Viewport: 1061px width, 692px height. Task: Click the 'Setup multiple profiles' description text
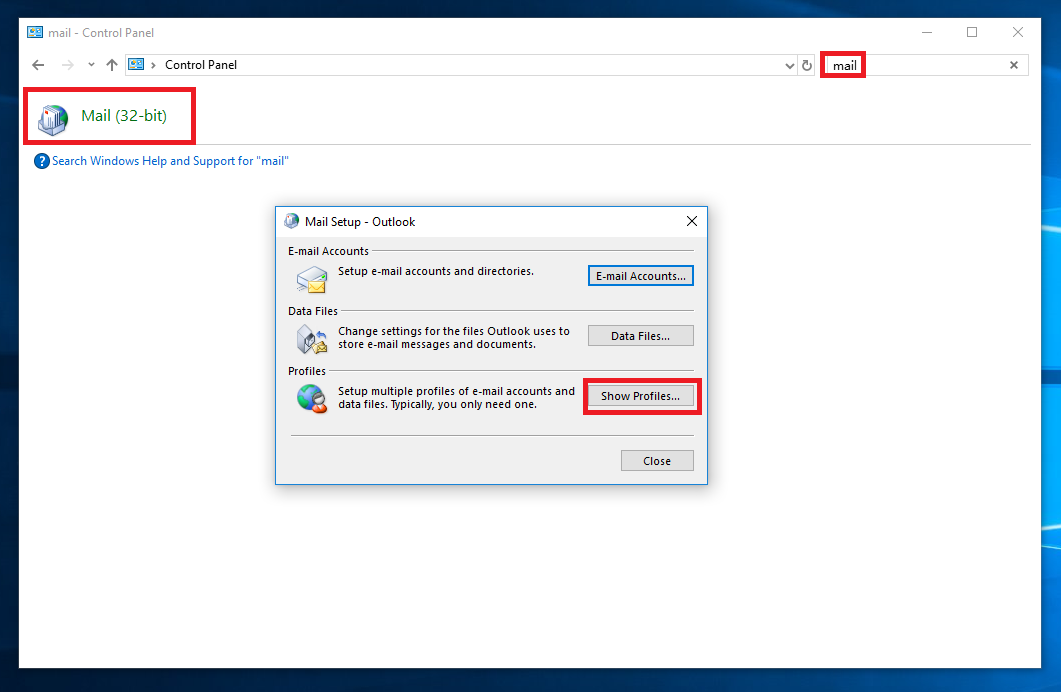pyautogui.click(x=456, y=398)
